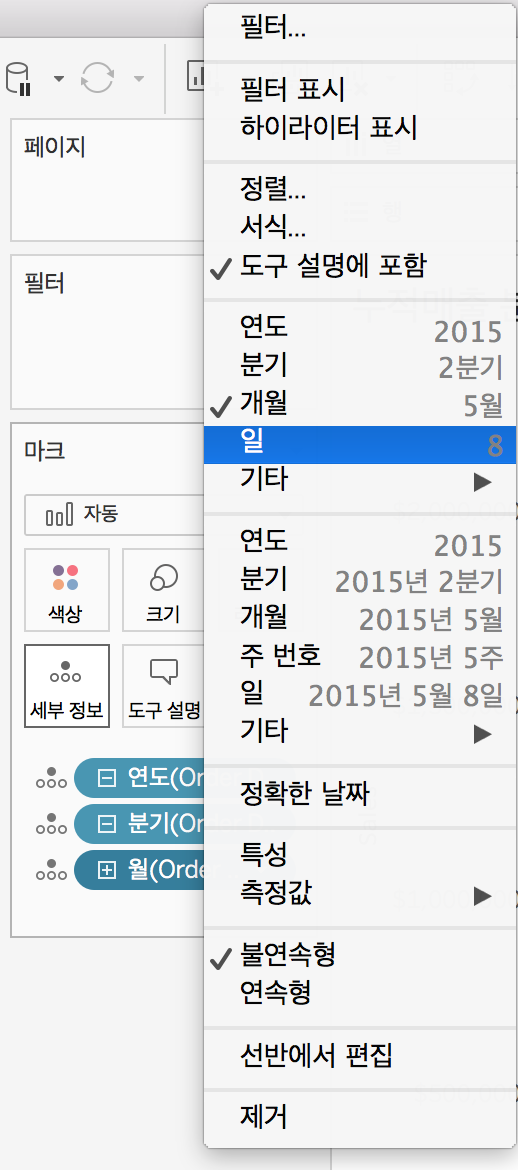Image resolution: width=518 pixels, height=1170 pixels.
Task: Open the 정렬... menu option
Action: (x=361, y=190)
